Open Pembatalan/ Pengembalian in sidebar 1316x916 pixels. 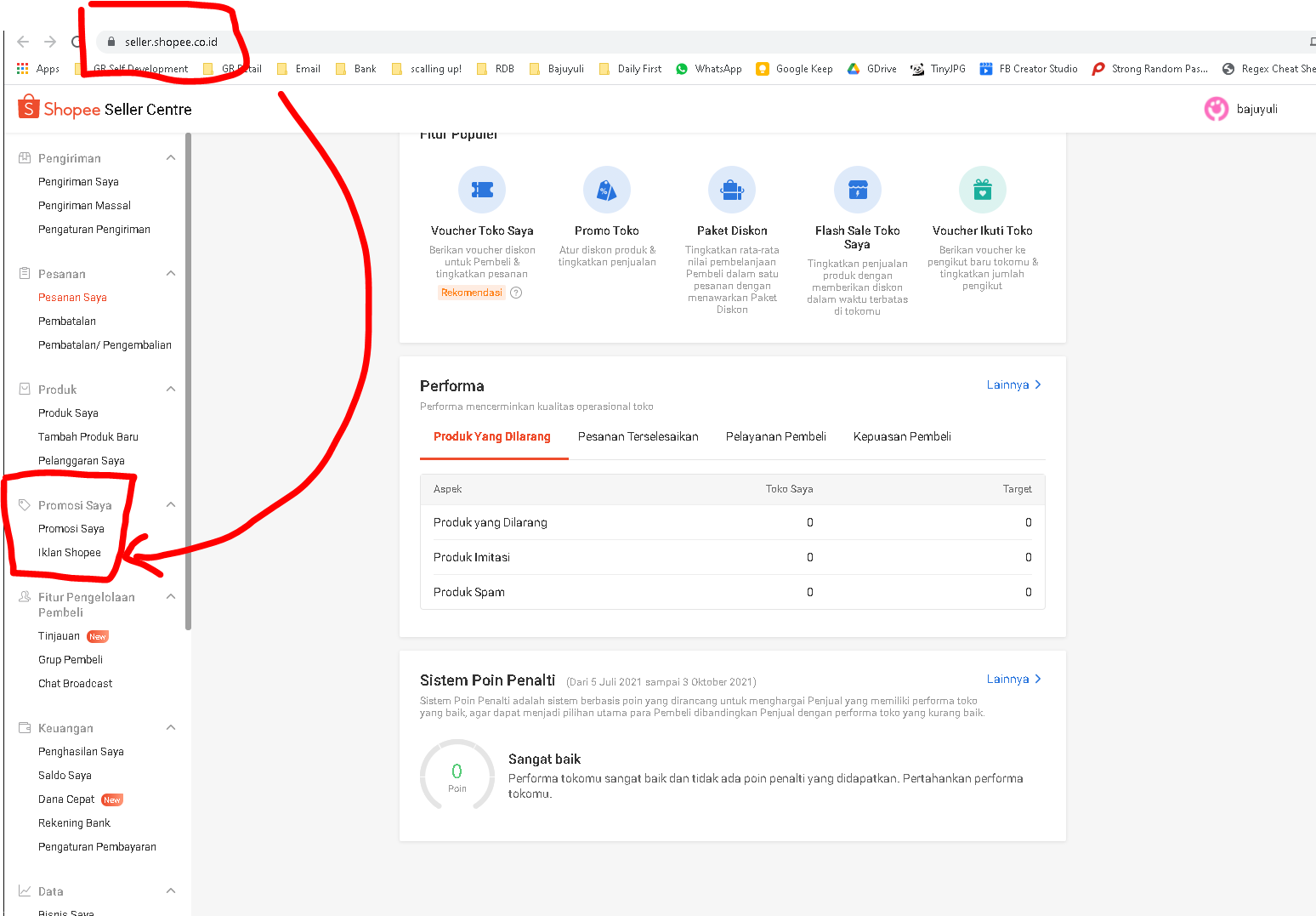105,345
